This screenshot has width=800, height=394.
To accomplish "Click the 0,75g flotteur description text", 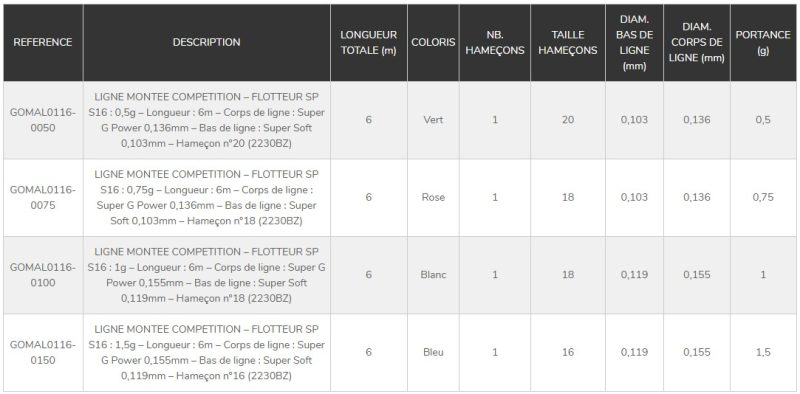I will click(x=207, y=198).
